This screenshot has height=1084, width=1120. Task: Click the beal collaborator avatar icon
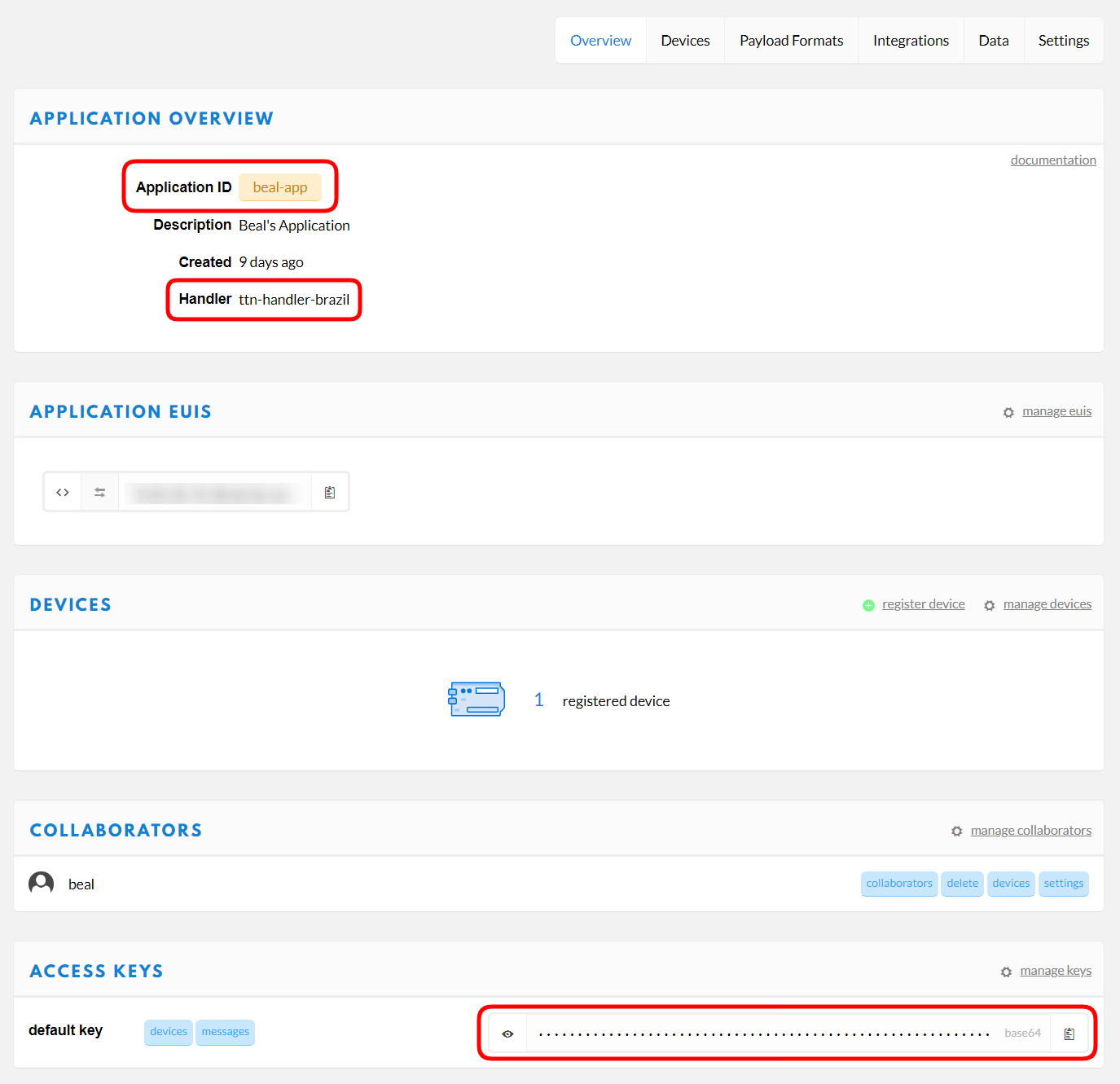point(42,884)
